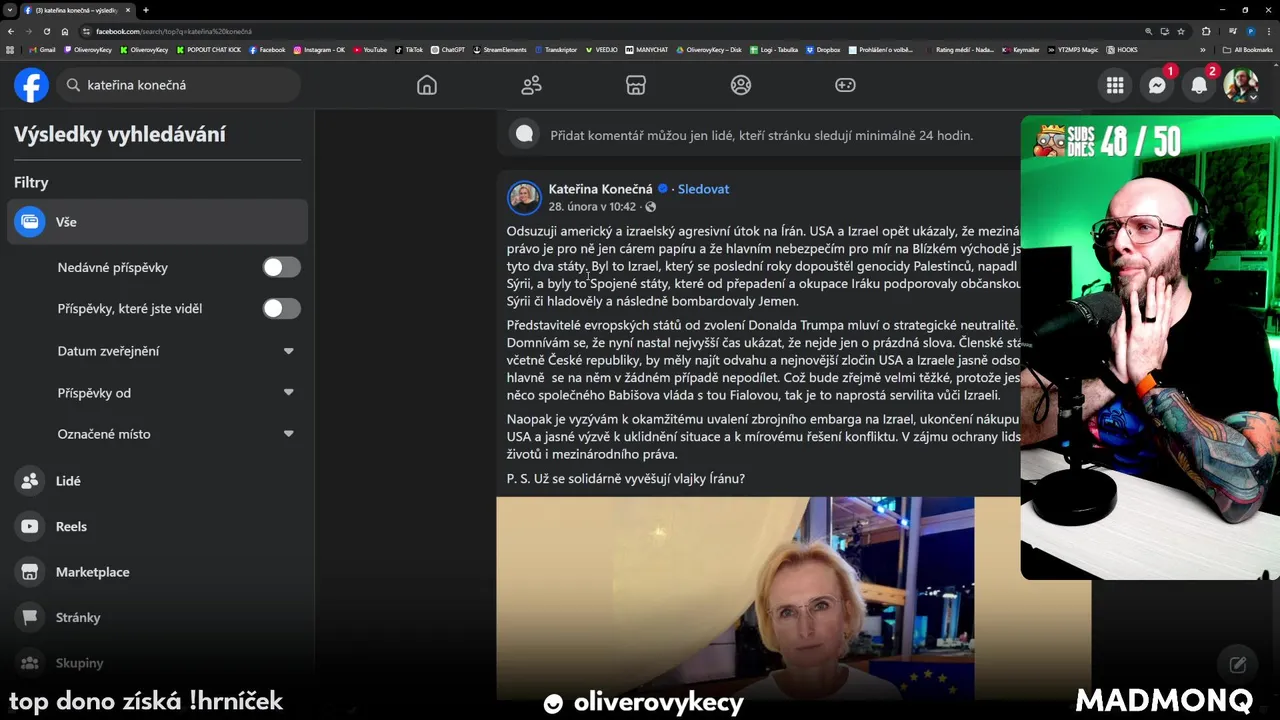Open the ChatGPT bookmark
The height and width of the screenshot is (720, 1280).
pyautogui.click(x=447, y=50)
